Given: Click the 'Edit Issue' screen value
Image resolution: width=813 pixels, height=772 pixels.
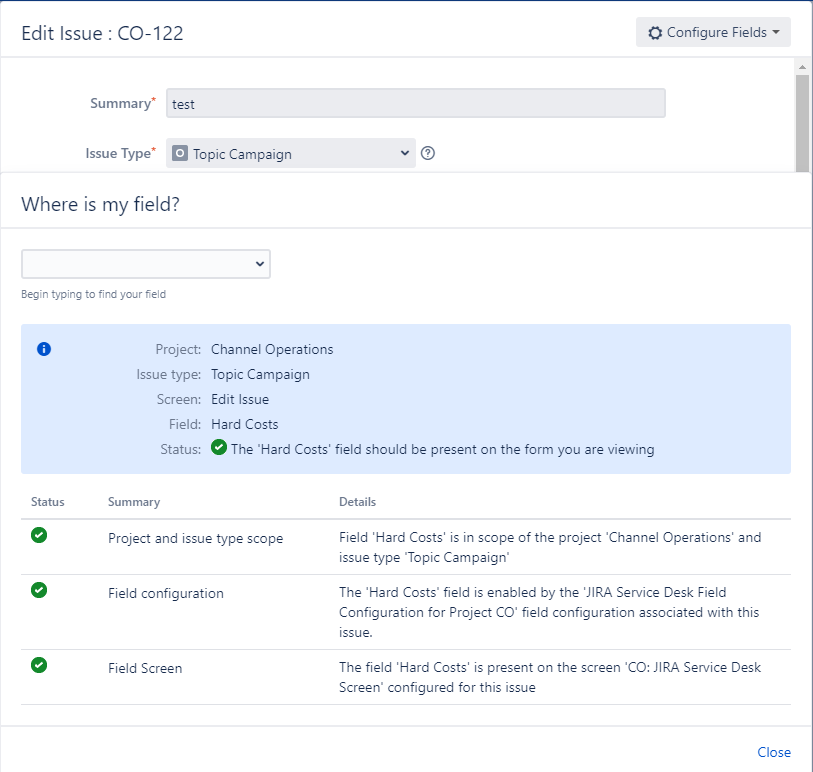Looking at the screenshot, I should [240, 399].
